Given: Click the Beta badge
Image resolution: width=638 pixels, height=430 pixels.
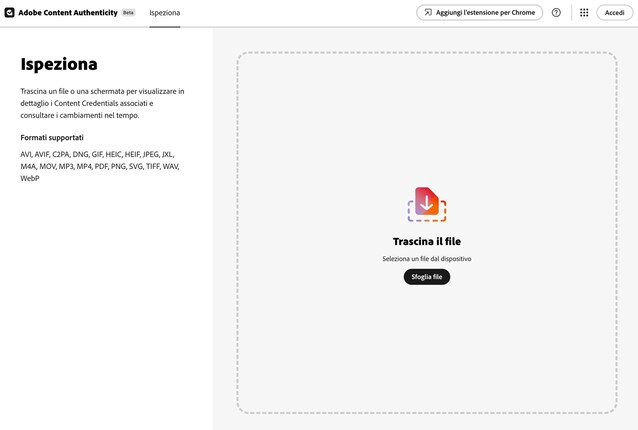Looking at the screenshot, I should pyautogui.click(x=128, y=13).
